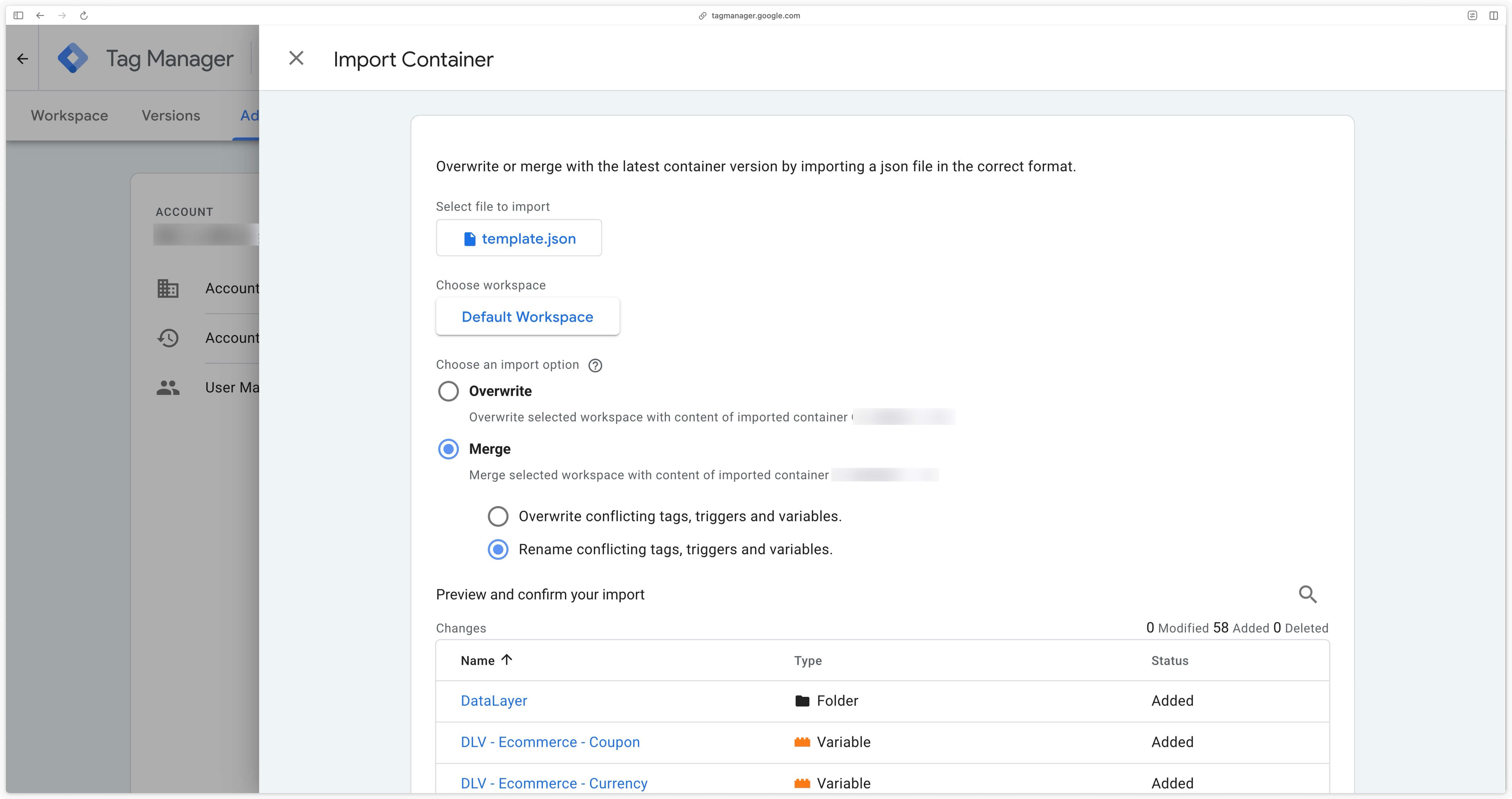Click the Import Container title
This screenshot has height=799, width=1512.
(413, 59)
